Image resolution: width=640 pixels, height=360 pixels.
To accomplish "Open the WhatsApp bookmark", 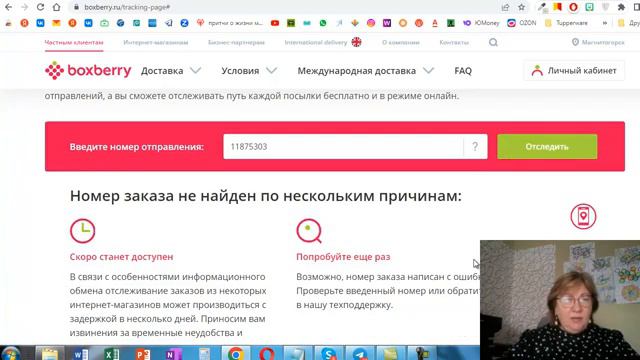I will (x=323, y=23).
